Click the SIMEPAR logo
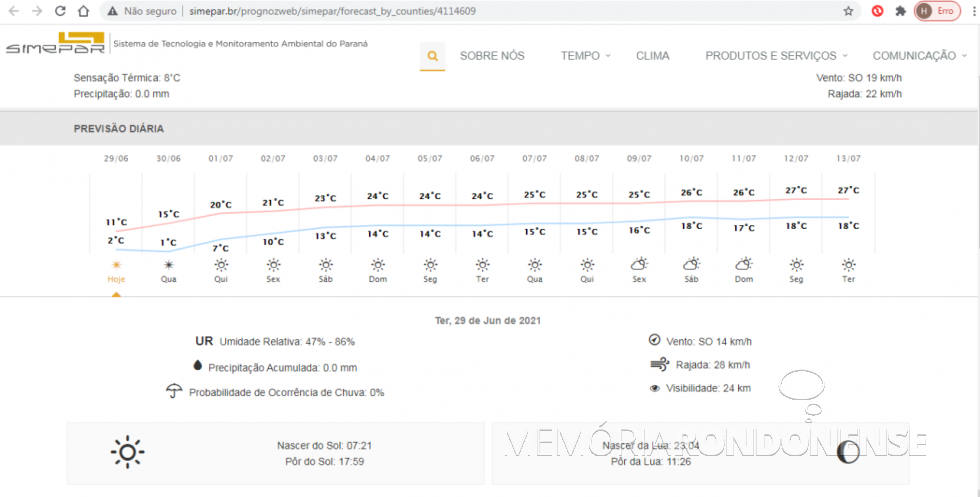The height and width of the screenshot is (497, 980). coord(55,45)
